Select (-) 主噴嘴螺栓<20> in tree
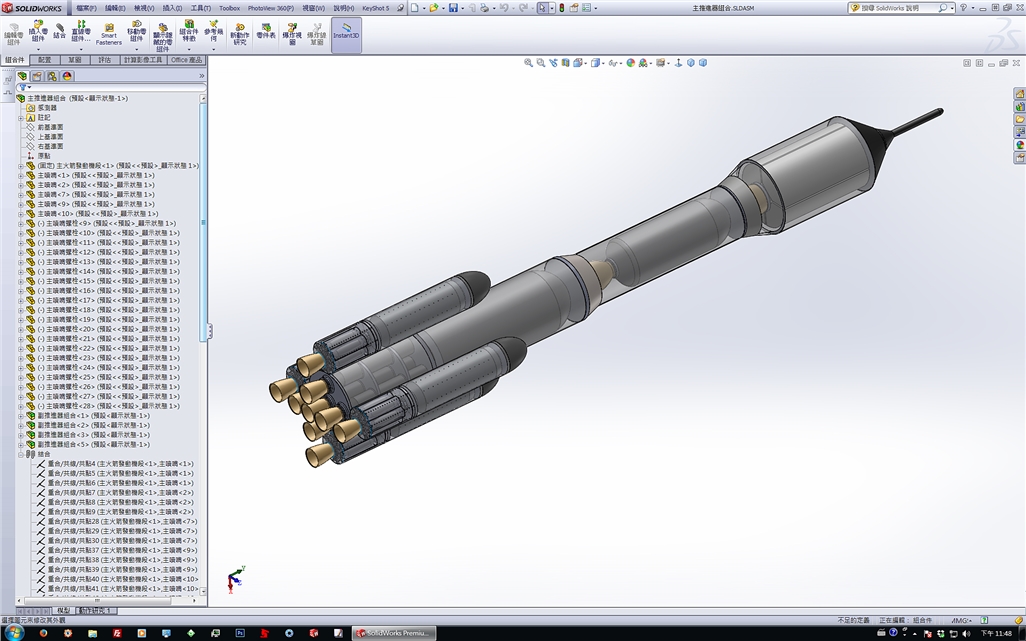Viewport: 1026px width, 641px height. 109,329
